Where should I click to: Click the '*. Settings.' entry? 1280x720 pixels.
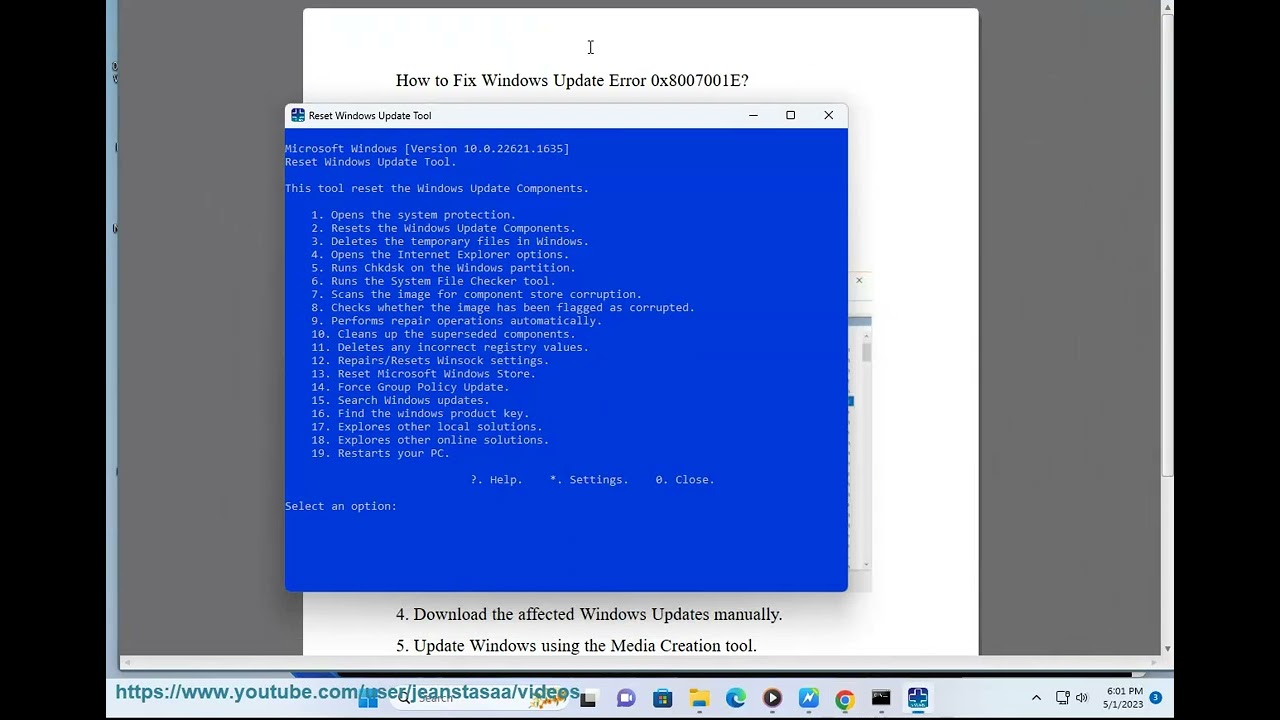click(x=589, y=480)
